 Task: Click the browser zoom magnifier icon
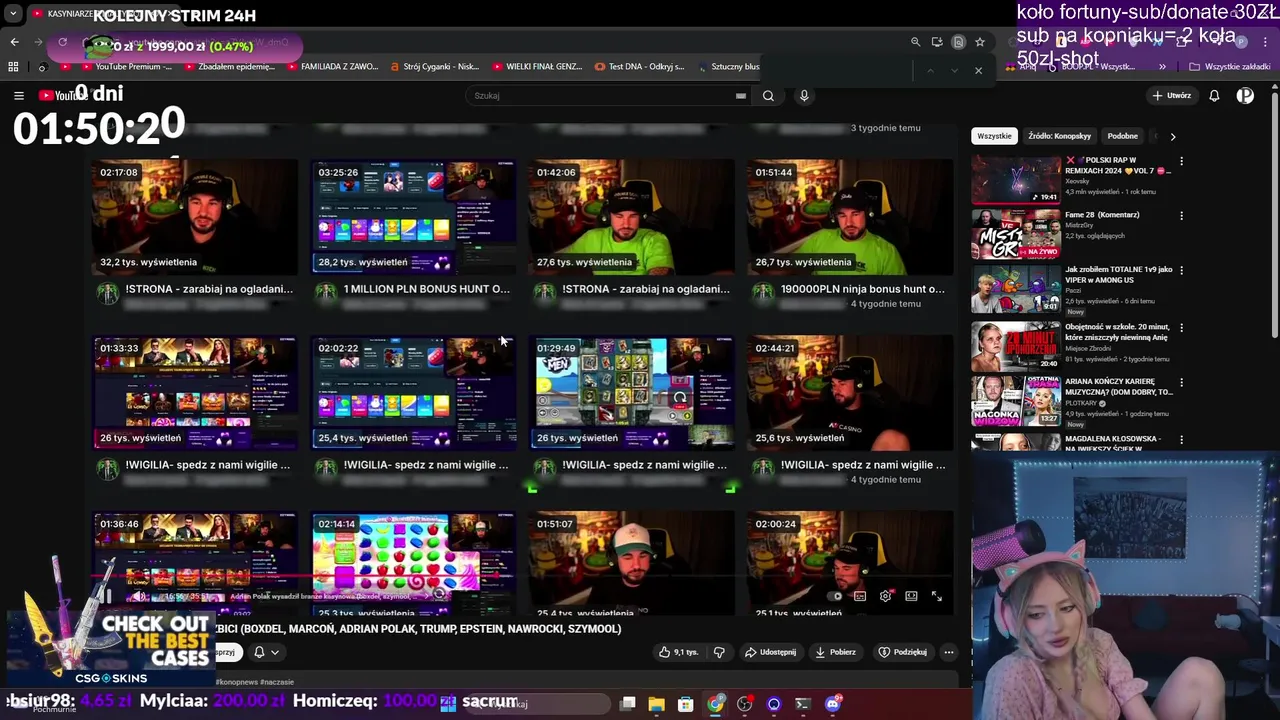915,42
